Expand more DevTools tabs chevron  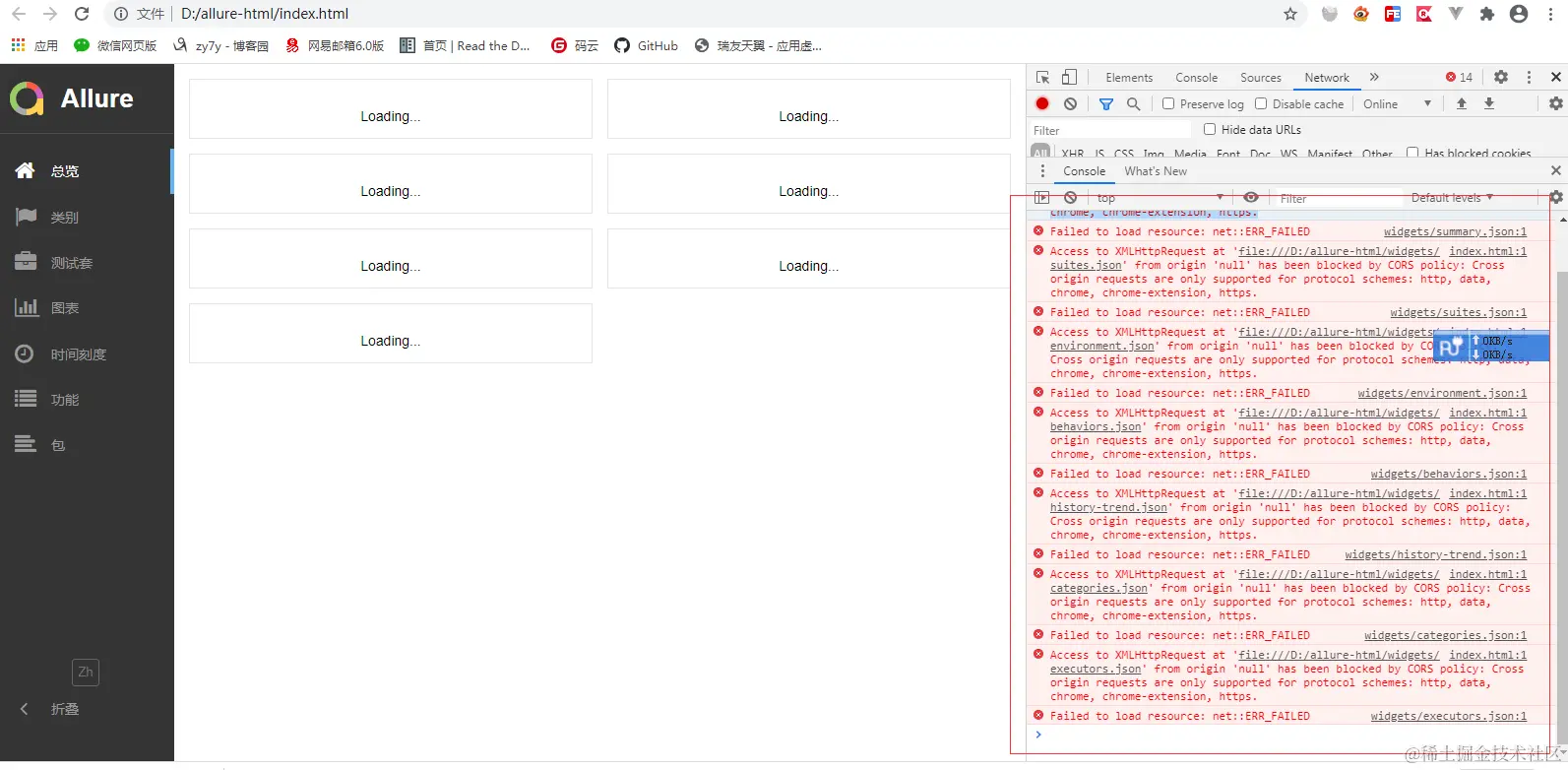coord(1374,77)
